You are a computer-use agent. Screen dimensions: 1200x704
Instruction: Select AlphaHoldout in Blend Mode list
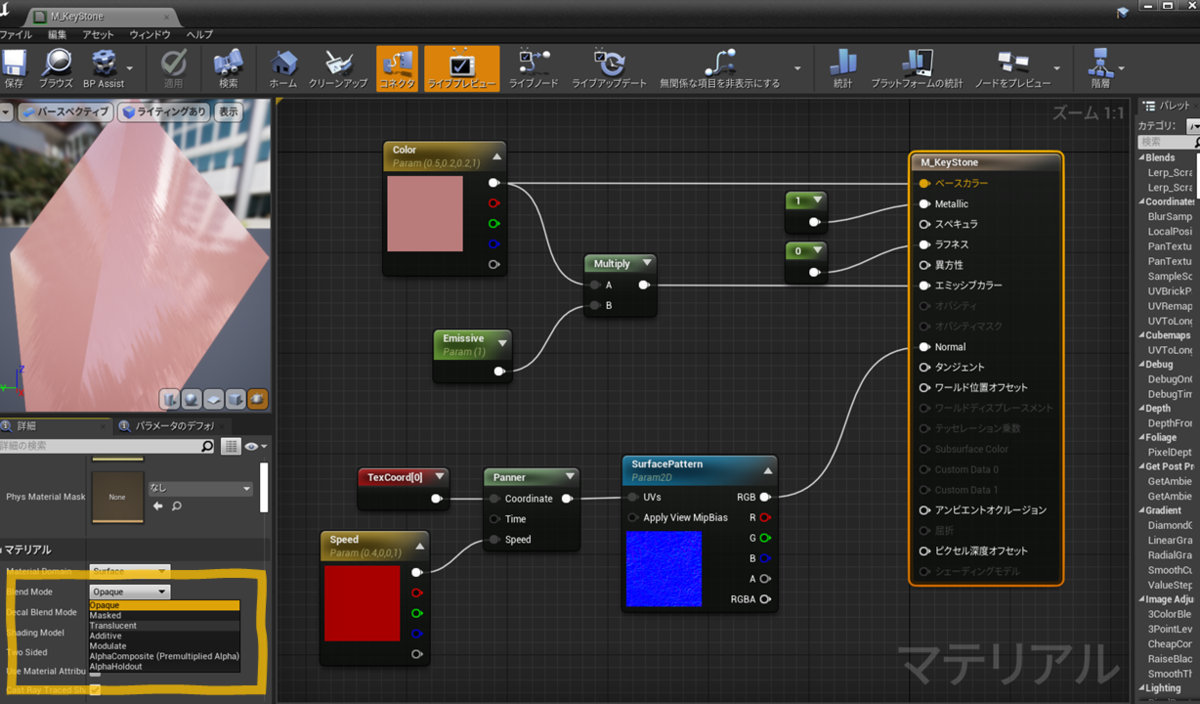pos(164,666)
